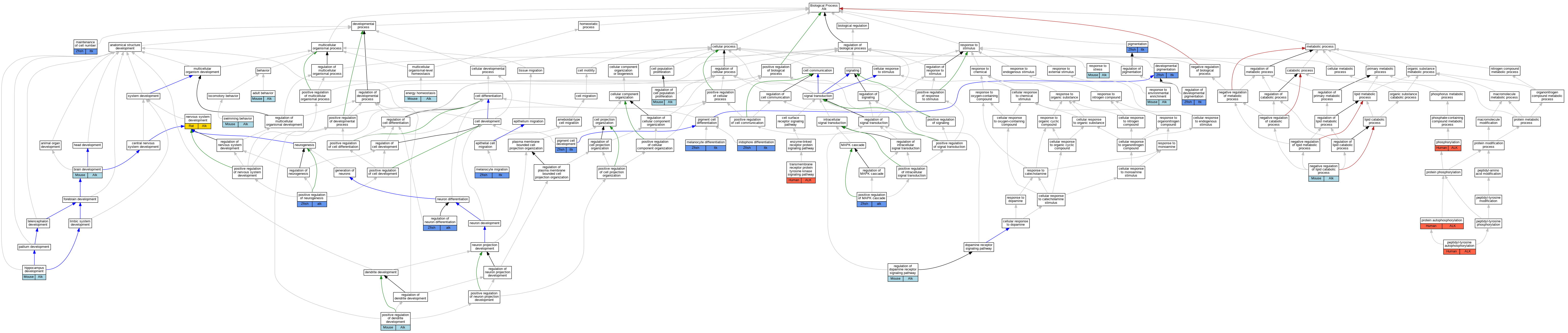Click the 'adult behavior' Mouse Alk node
The width and height of the screenshot is (1568, 333).
click(263, 95)
